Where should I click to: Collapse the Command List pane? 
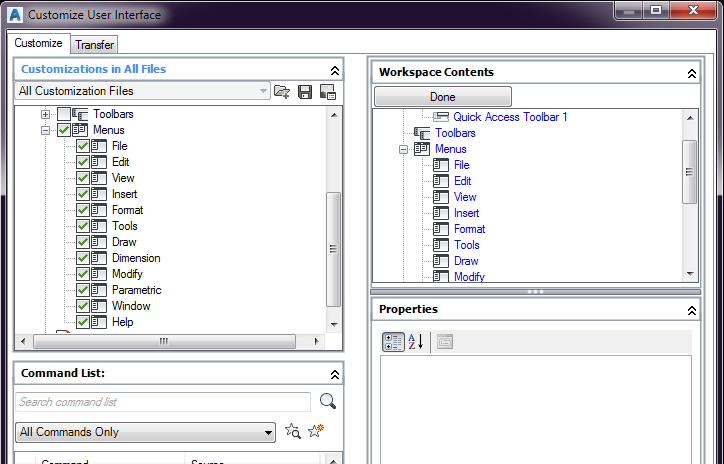335,374
